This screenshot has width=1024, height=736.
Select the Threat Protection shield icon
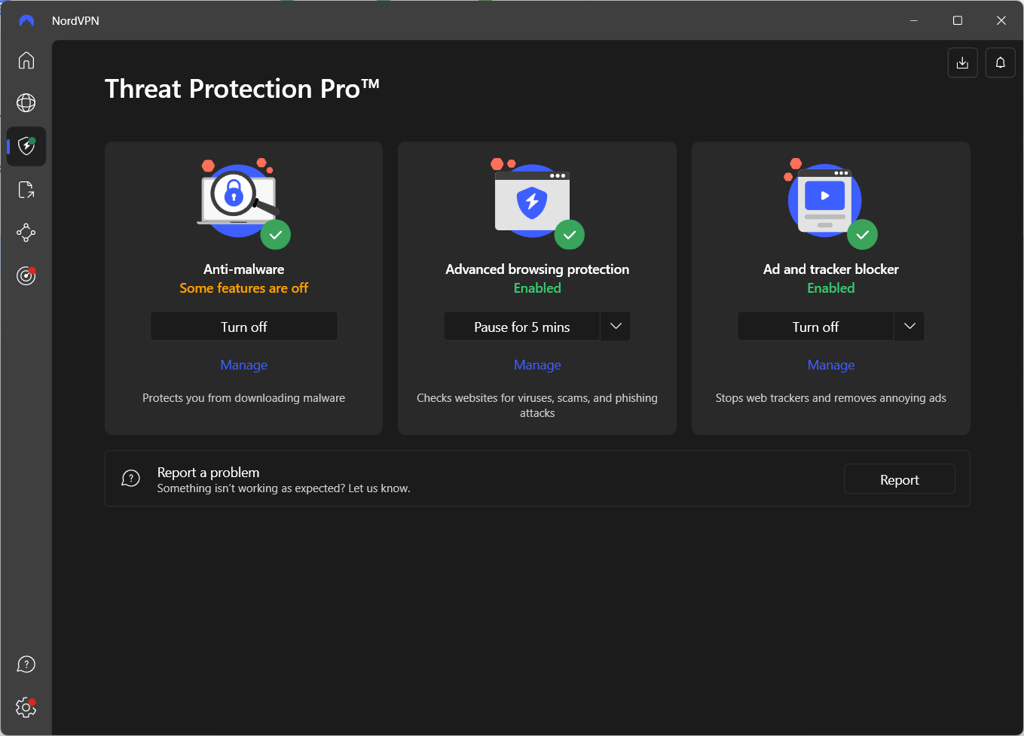click(x=26, y=146)
